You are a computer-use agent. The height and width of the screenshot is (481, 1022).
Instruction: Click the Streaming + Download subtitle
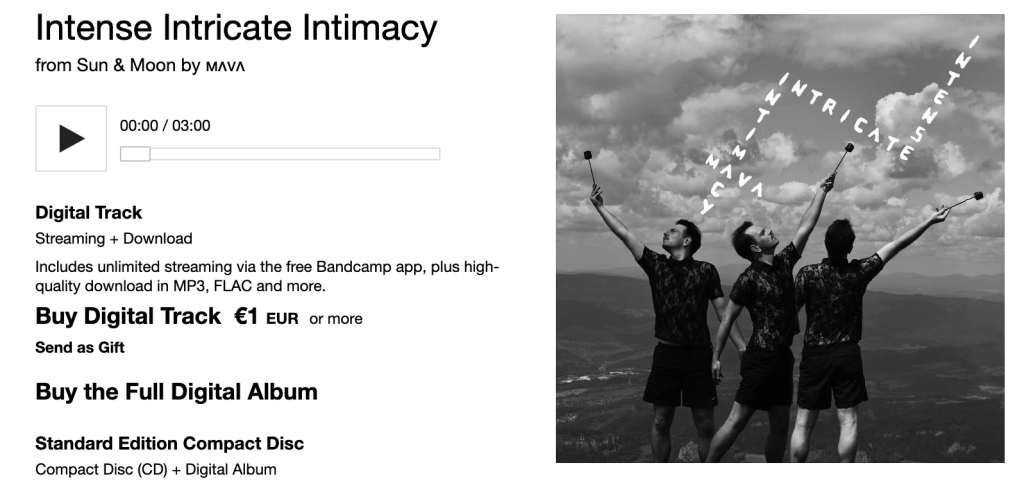(113, 239)
